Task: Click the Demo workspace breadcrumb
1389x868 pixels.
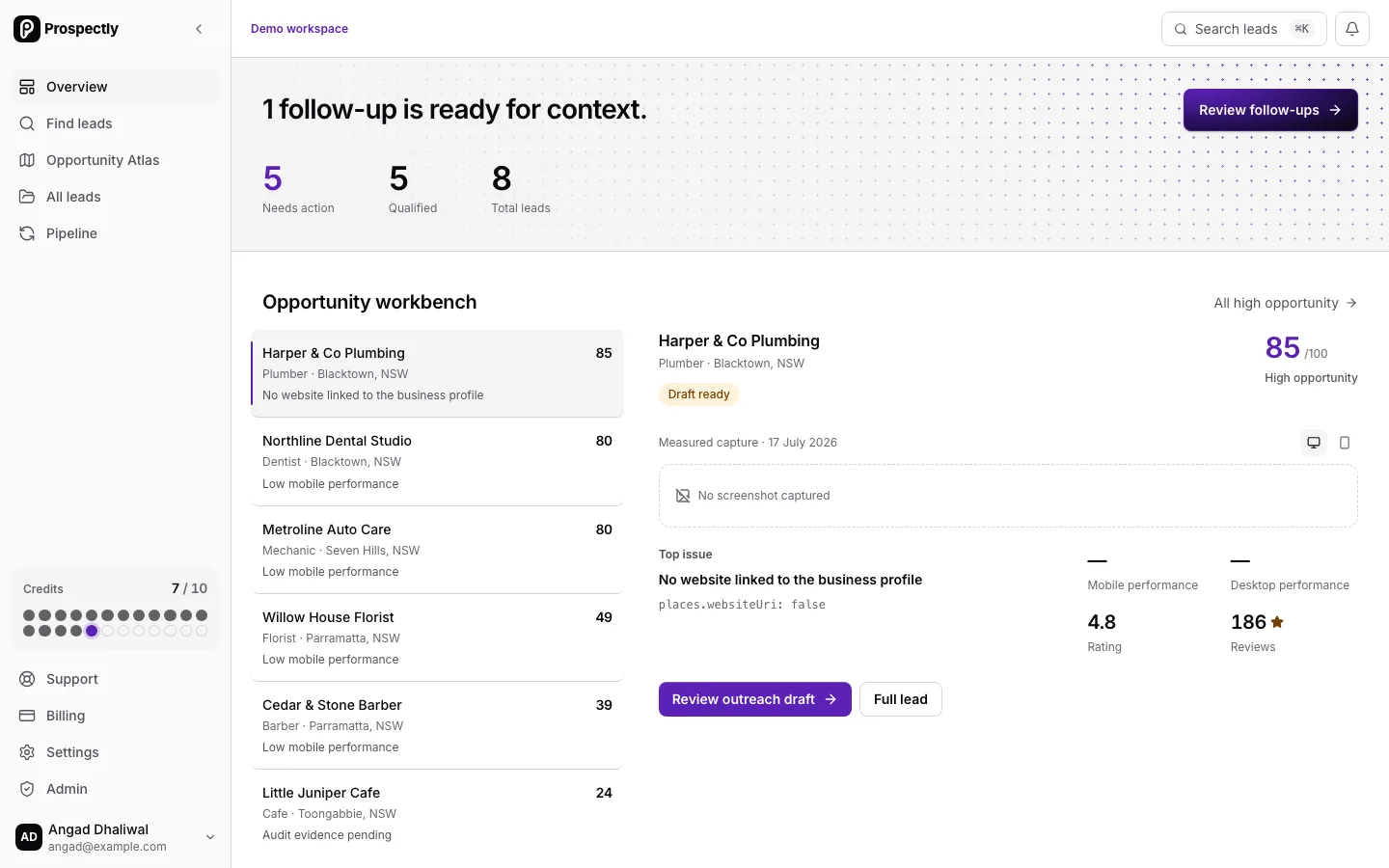Action: 299,29
